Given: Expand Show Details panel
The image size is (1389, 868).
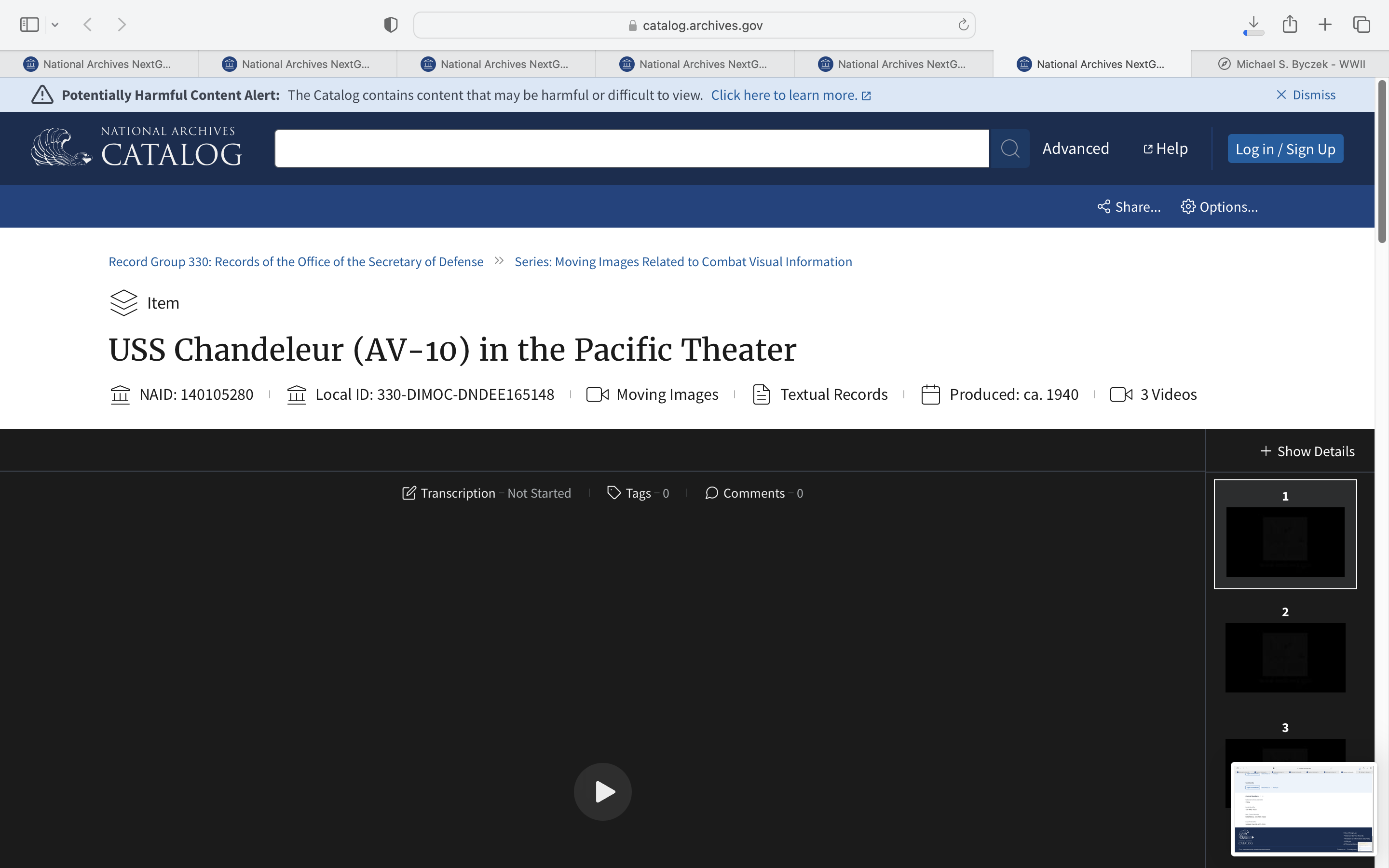Looking at the screenshot, I should coord(1307,451).
